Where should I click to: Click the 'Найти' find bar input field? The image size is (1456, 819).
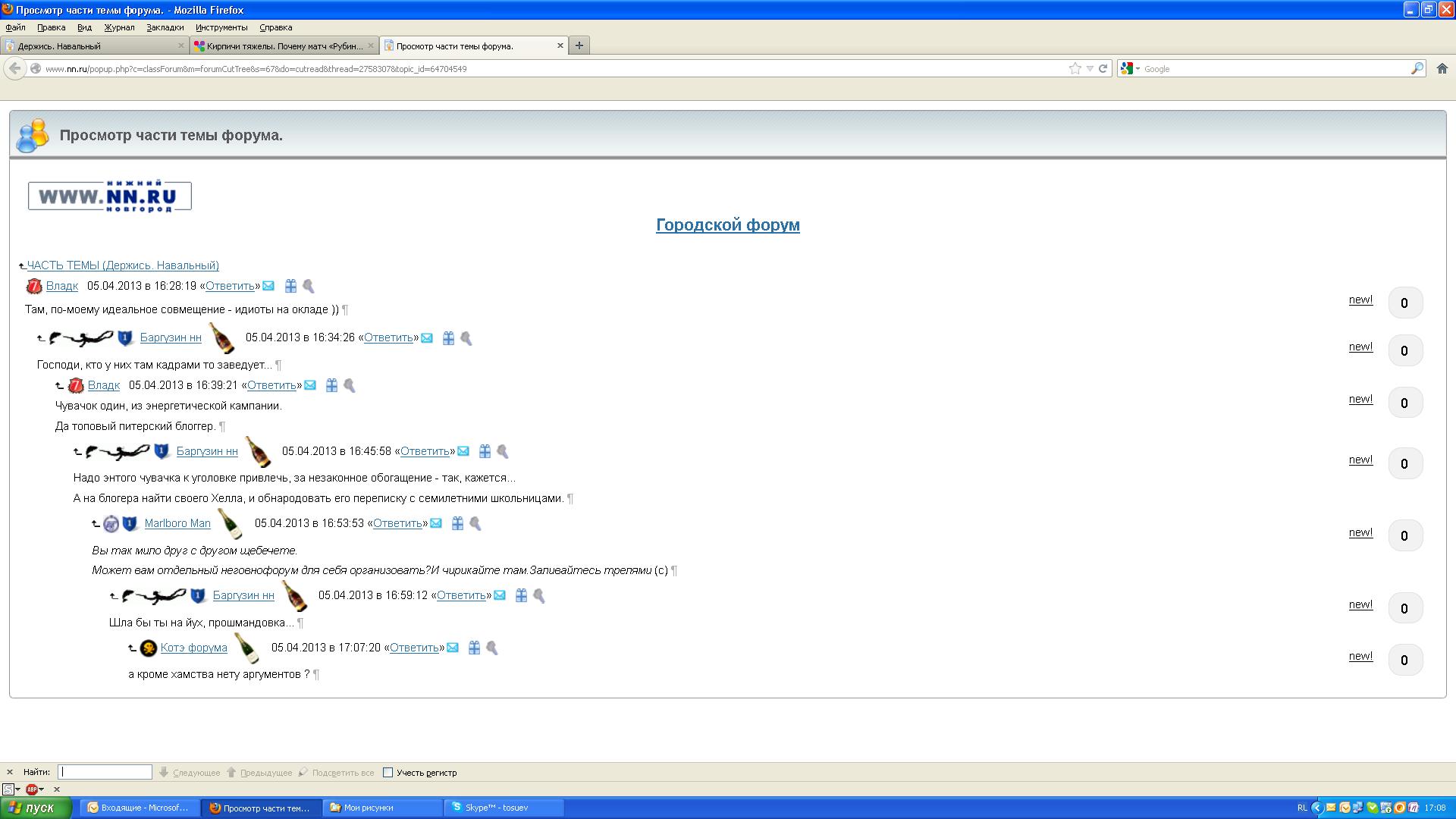click(105, 772)
